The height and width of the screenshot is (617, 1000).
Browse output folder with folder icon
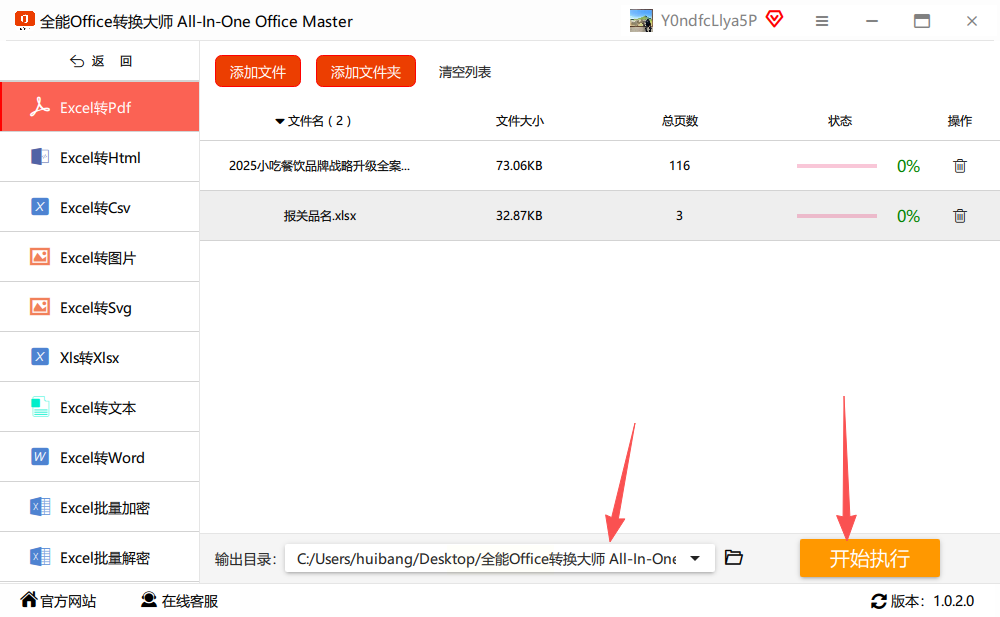[x=734, y=558]
